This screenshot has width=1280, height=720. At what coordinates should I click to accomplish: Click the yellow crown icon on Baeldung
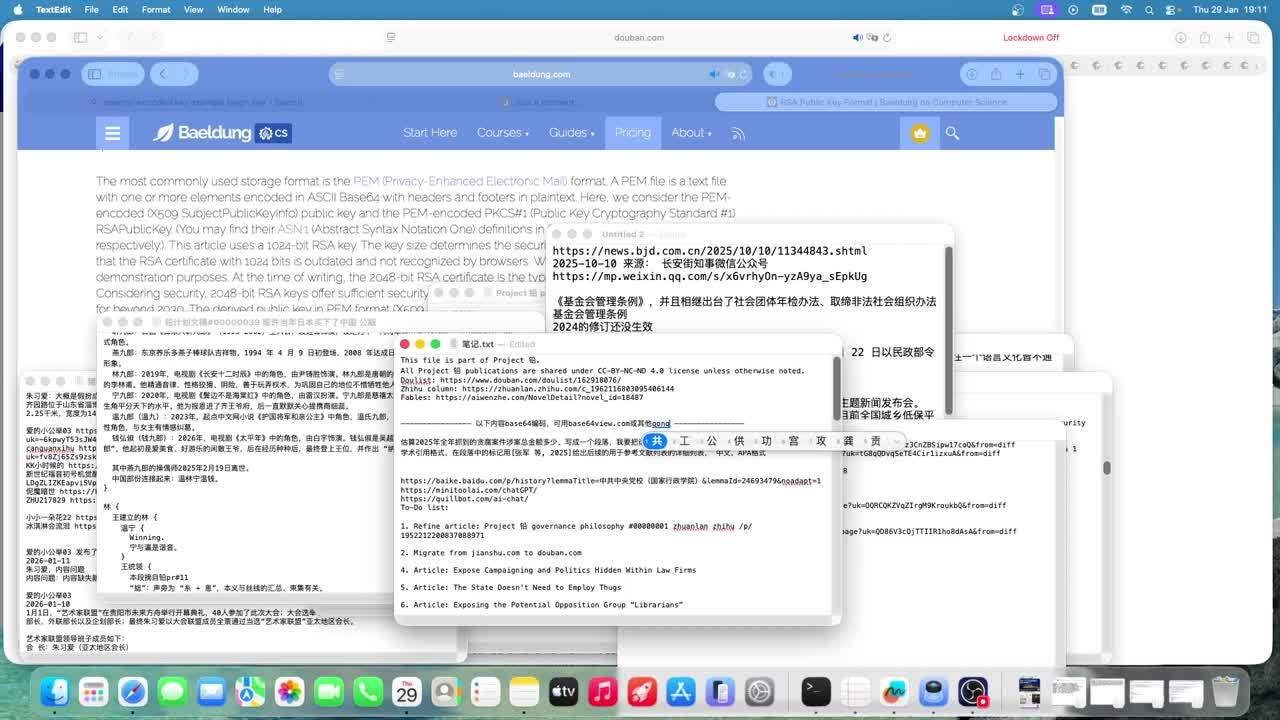click(920, 133)
